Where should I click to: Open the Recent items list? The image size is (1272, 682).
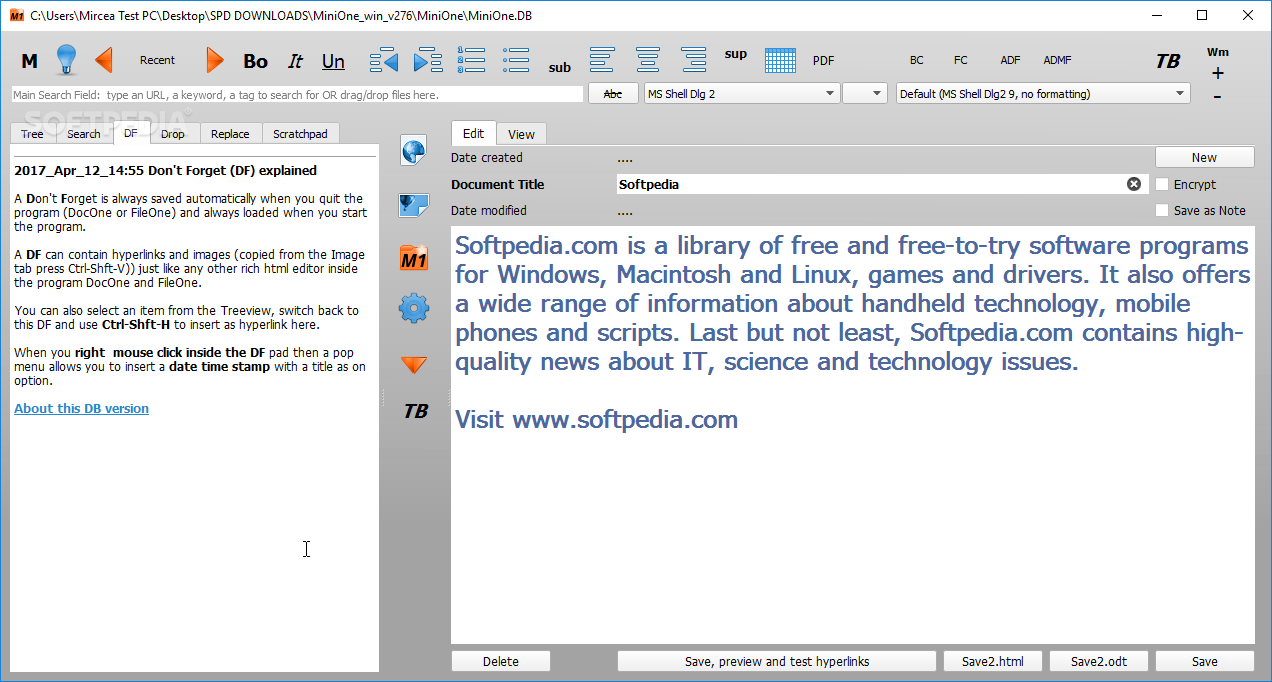click(x=157, y=60)
